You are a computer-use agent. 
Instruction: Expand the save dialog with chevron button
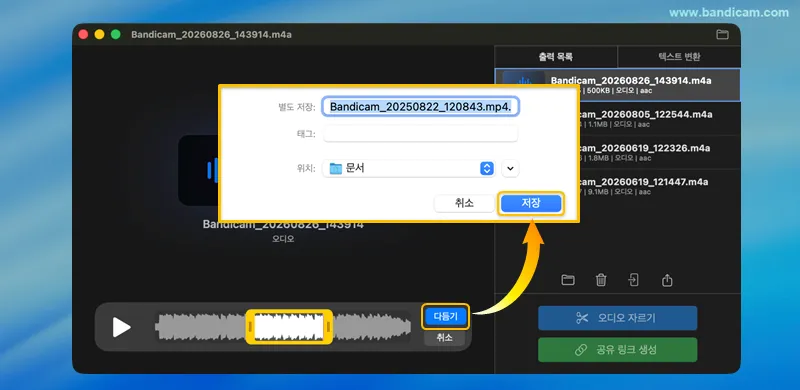(510, 168)
